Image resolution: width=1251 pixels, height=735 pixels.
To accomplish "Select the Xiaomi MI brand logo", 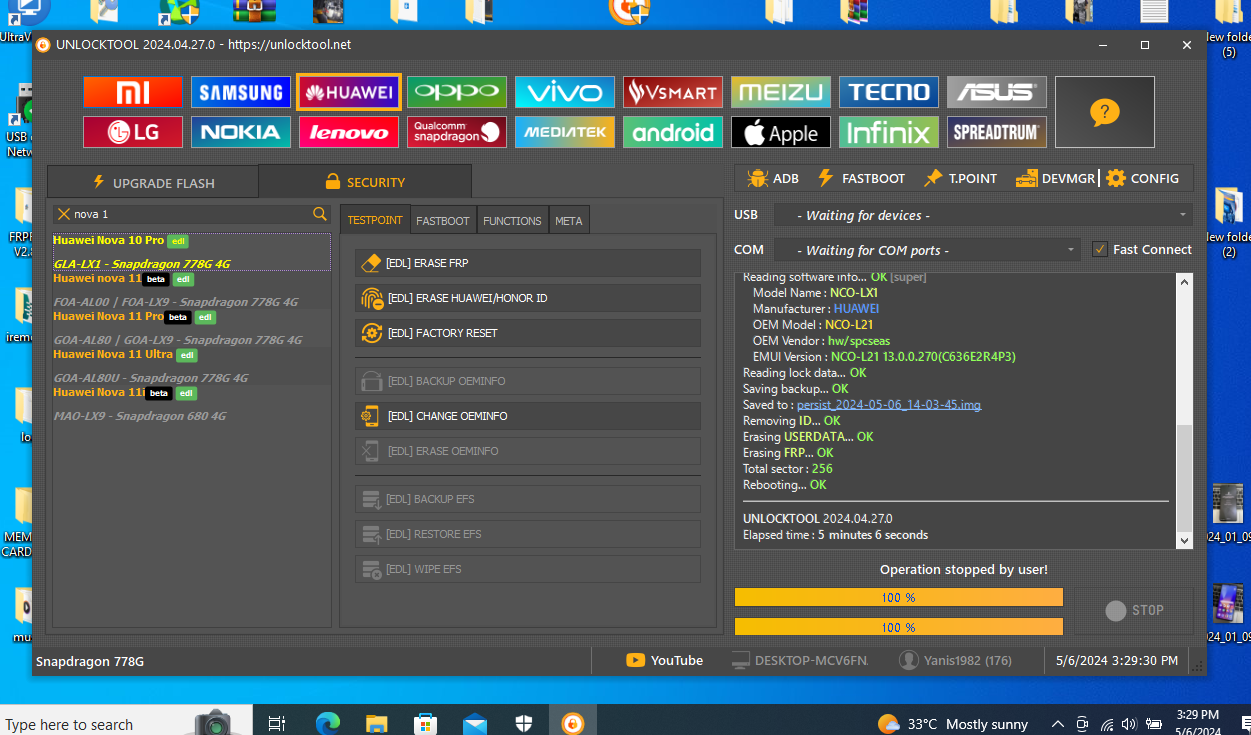I will coord(133,92).
